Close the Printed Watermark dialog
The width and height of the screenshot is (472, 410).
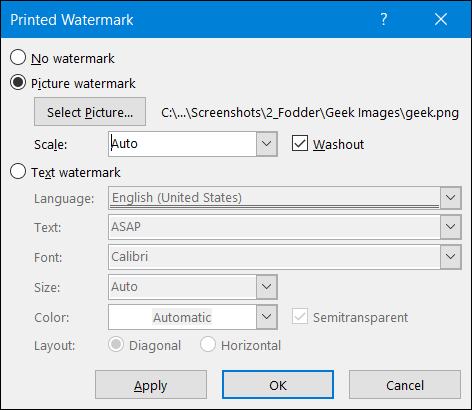tap(441, 19)
